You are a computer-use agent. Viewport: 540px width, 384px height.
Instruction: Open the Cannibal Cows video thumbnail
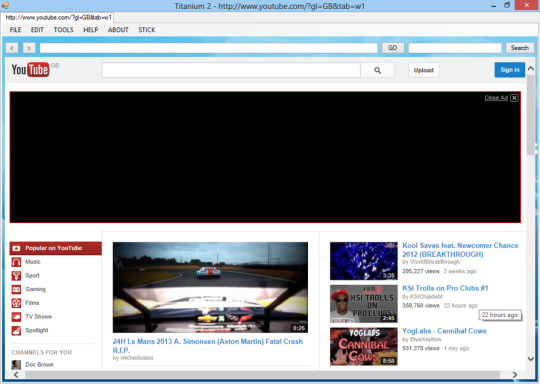tap(364, 346)
